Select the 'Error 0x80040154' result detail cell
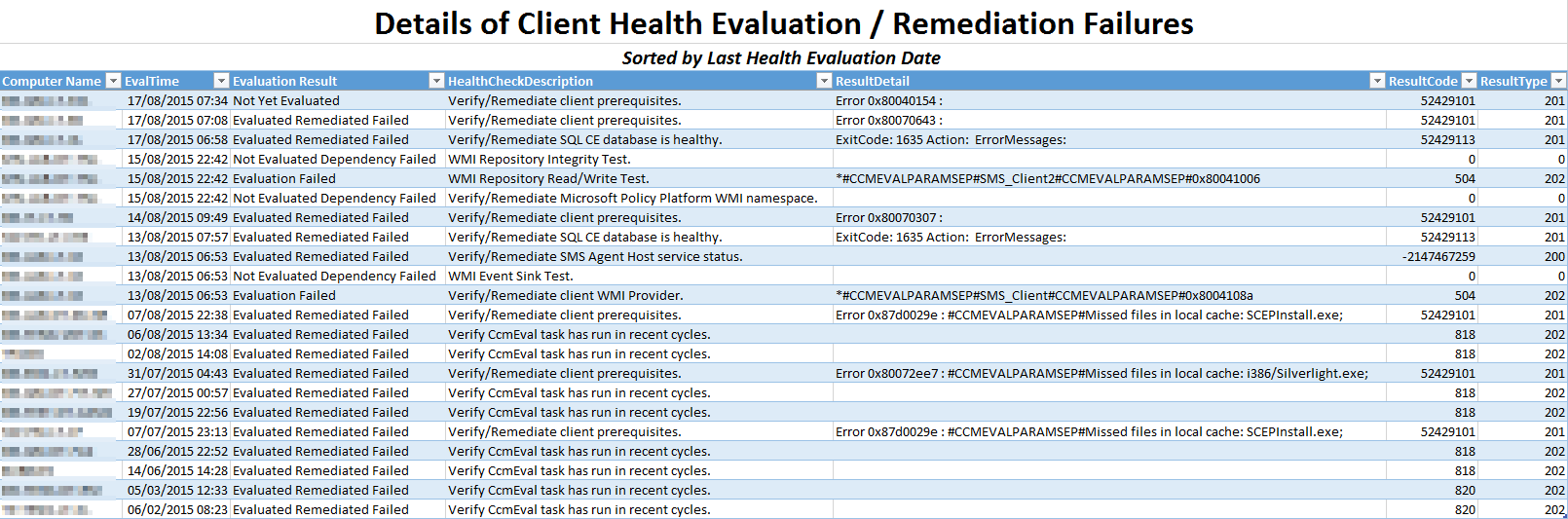Image resolution: width=1568 pixels, height=519 pixels. point(888,100)
